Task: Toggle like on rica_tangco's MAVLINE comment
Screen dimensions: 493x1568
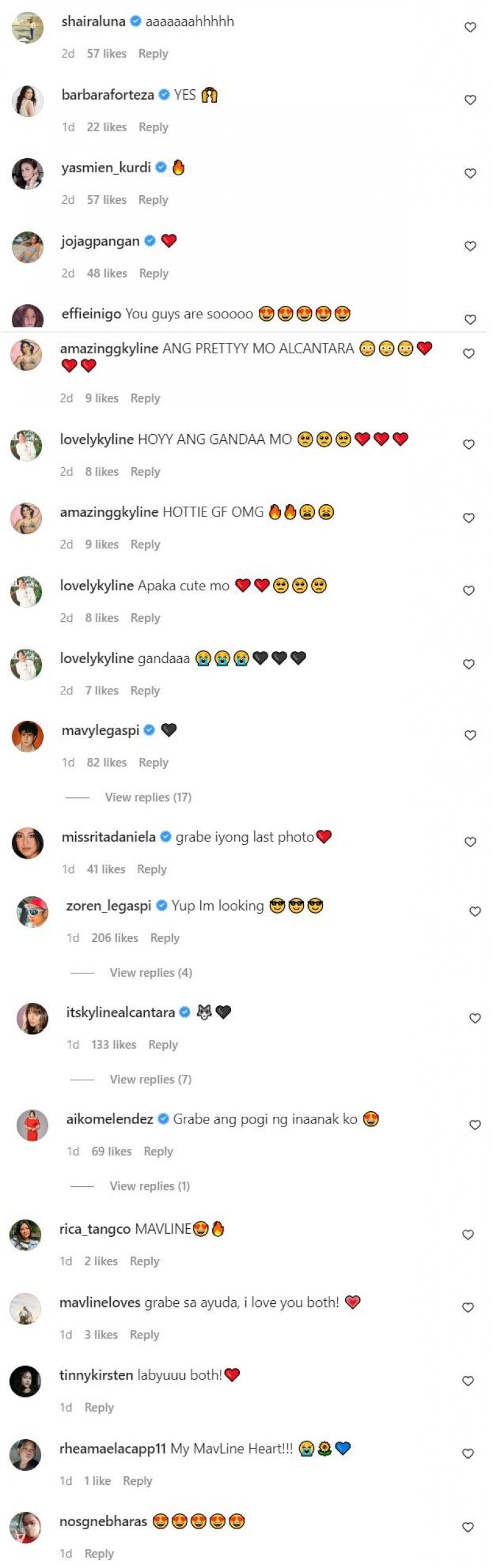Action: point(468,1235)
